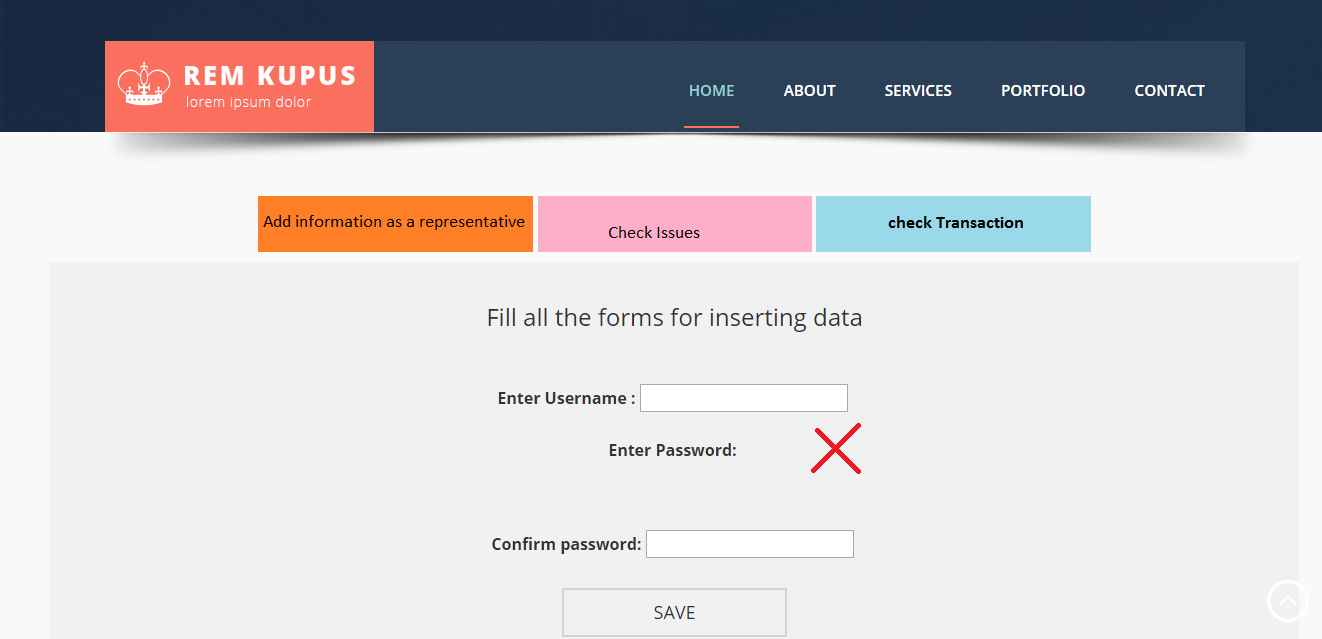The height and width of the screenshot is (639, 1322).
Task: Click the SAVE button
Action: point(674,612)
